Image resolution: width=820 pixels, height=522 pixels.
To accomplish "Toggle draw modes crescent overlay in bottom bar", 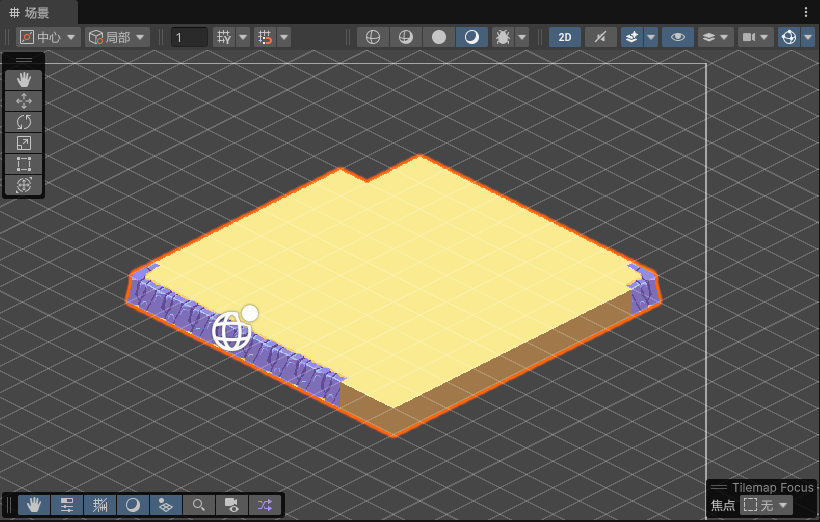I will pos(133,505).
